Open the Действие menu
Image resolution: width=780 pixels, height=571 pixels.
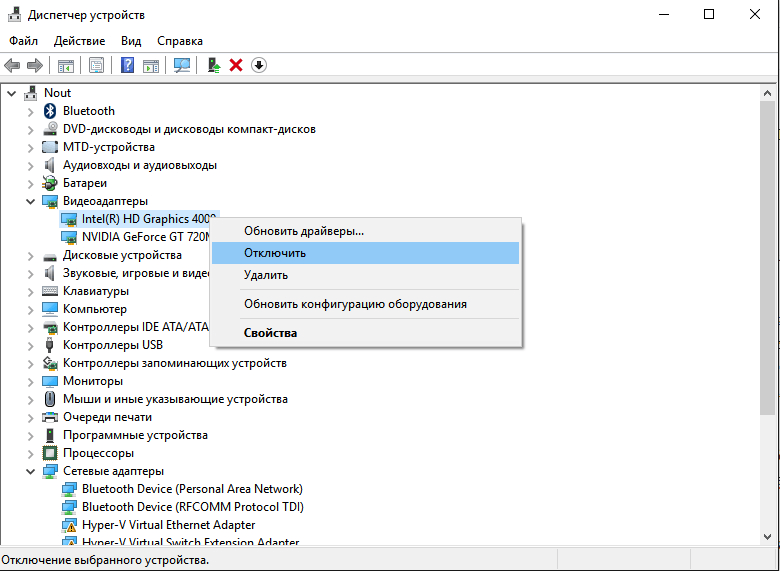pos(79,41)
